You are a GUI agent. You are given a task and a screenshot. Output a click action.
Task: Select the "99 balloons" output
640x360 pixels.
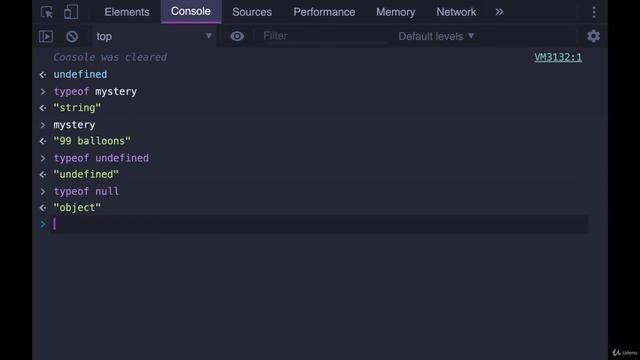coord(92,141)
